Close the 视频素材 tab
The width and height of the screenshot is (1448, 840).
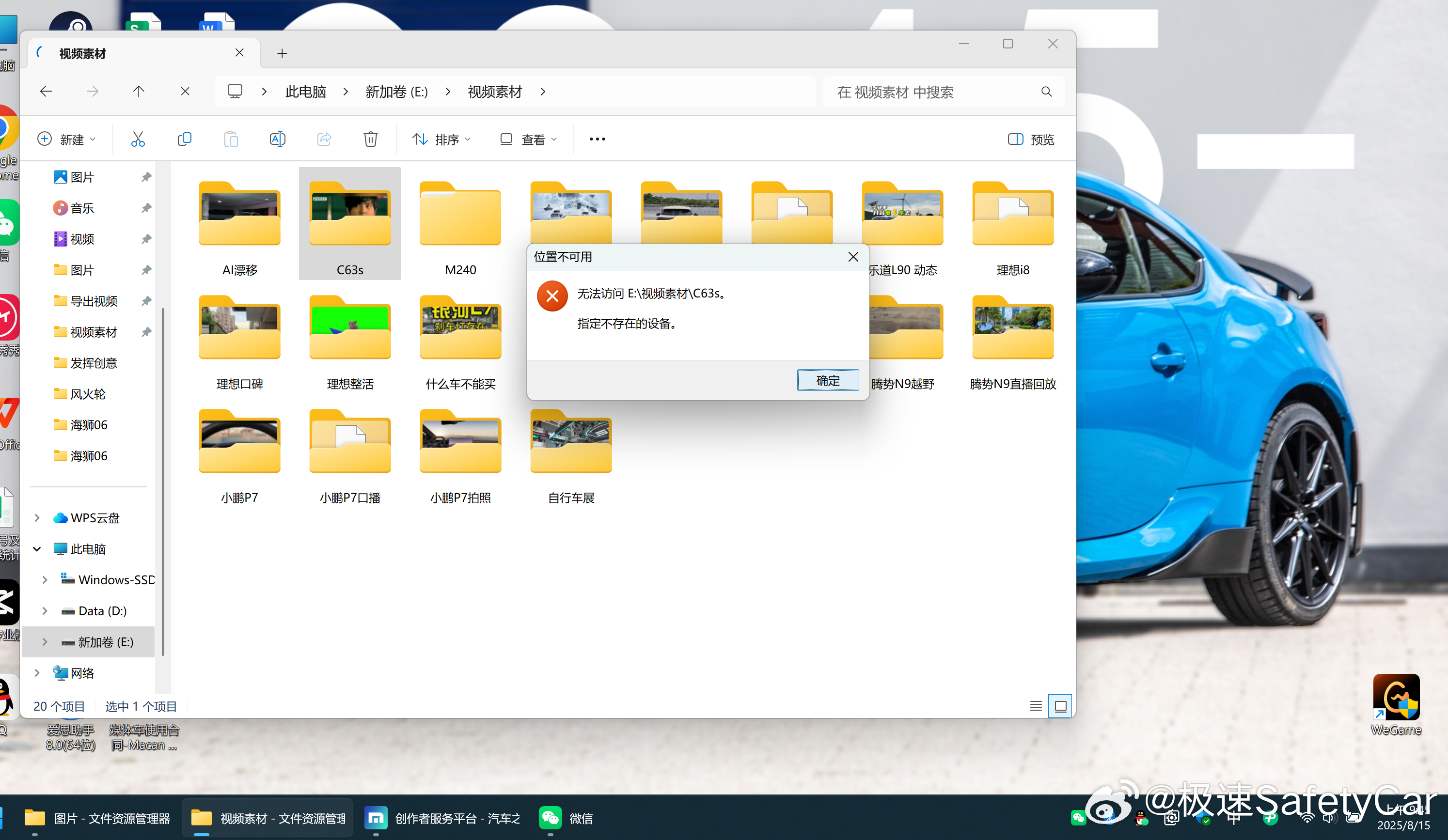coord(239,53)
